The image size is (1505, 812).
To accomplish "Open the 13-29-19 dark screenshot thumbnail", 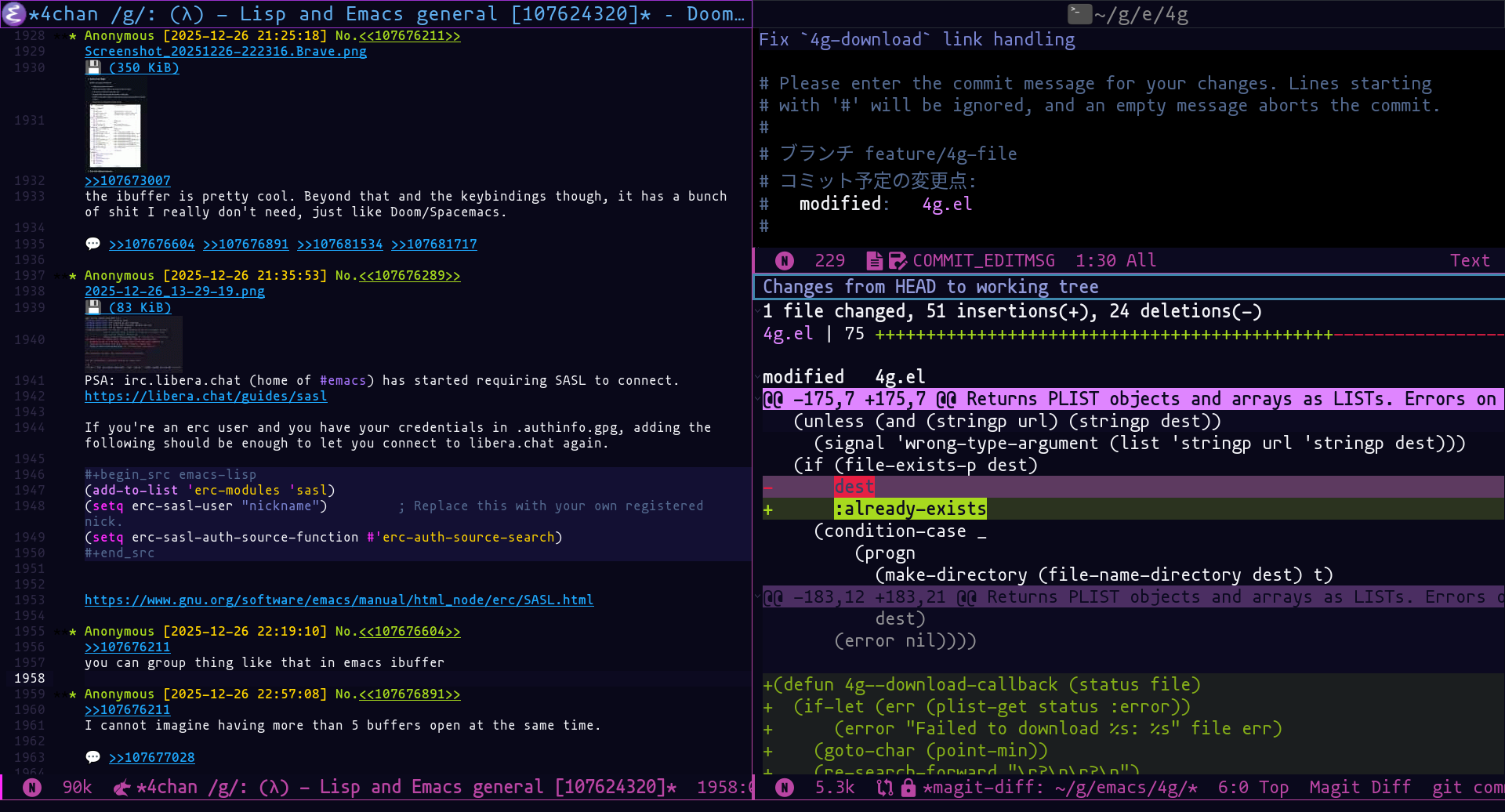I will coord(133,343).
